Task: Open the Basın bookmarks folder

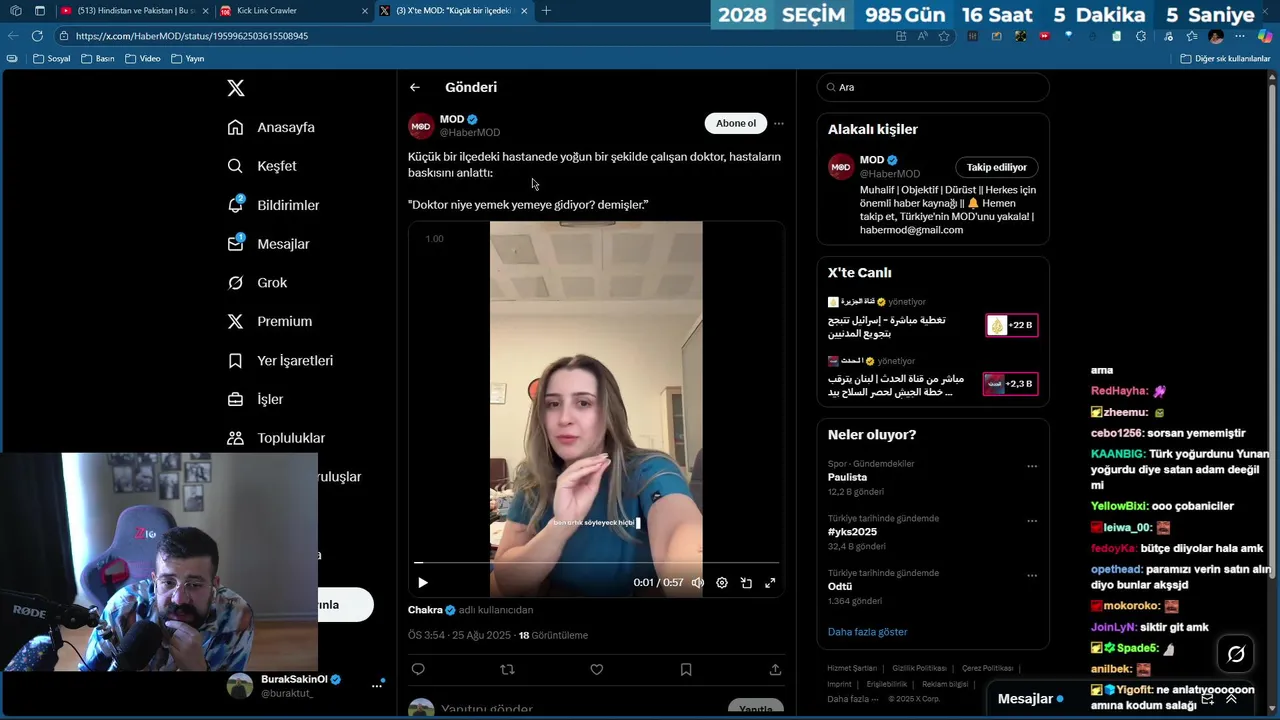Action: pos(98,59)
